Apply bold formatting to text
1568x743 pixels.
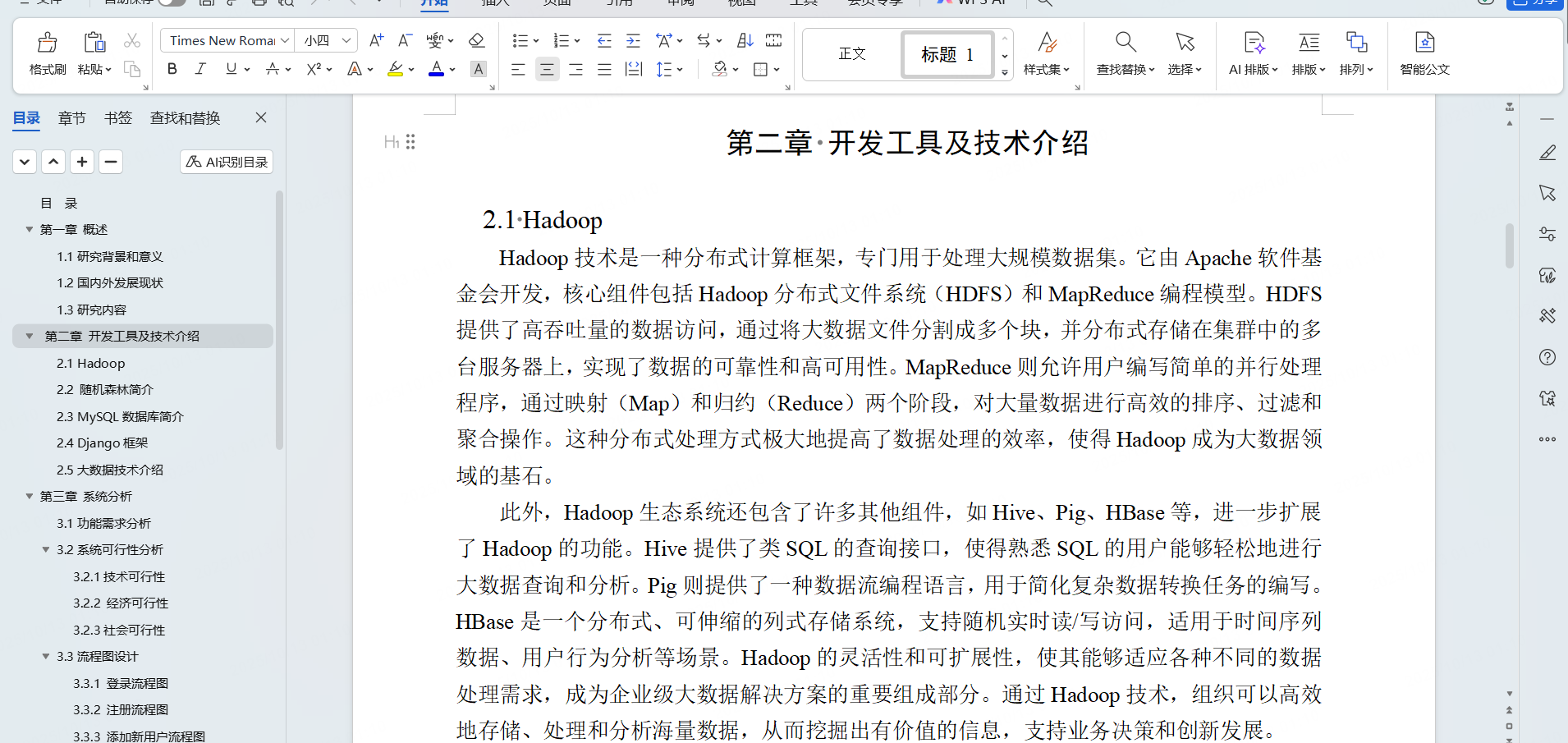(x=172, y=69)
